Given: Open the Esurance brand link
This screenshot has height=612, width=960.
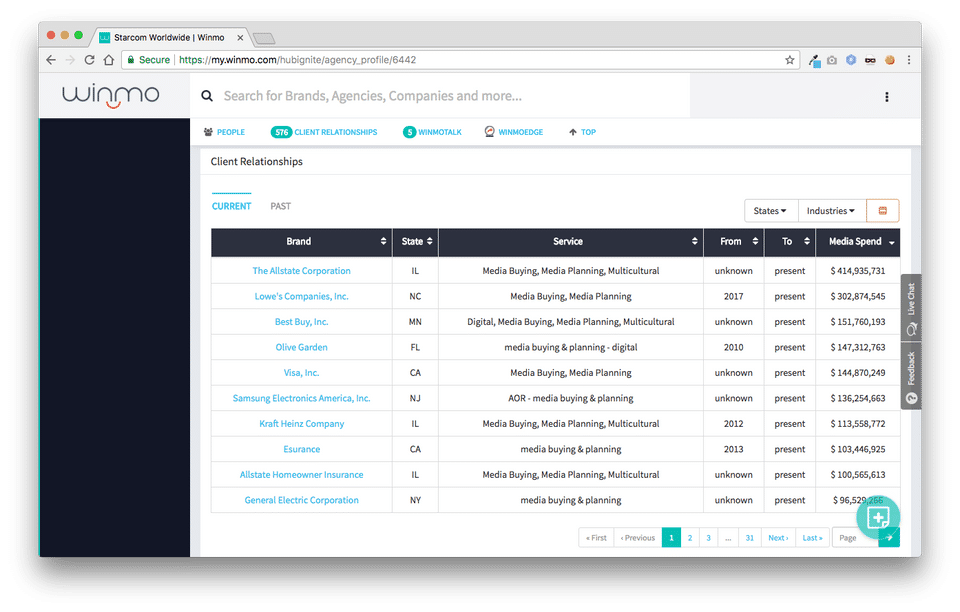Looking at the screenshot, I should coord(301,449).
